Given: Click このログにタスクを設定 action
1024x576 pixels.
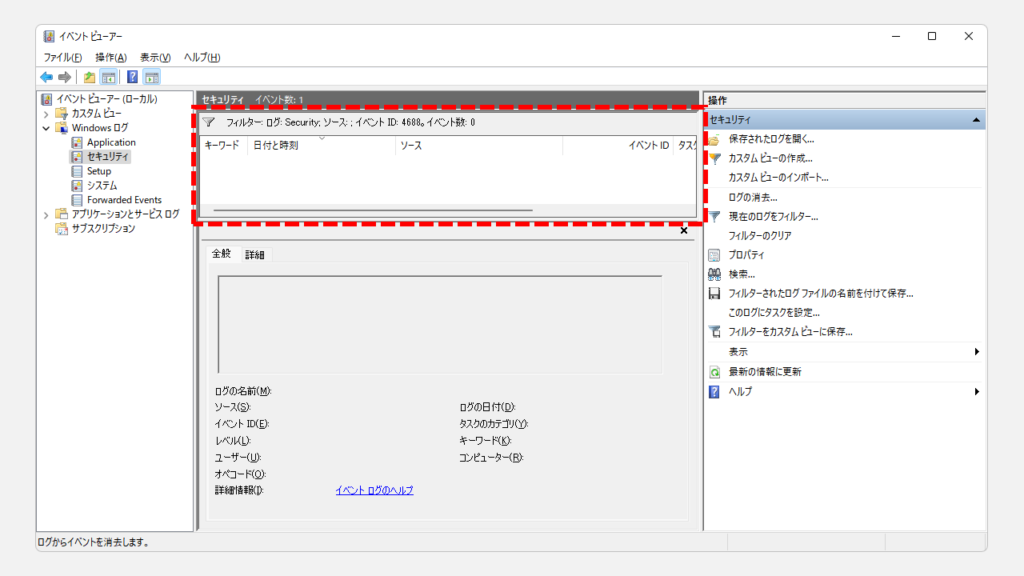Looking at the screenshot, I should (x=774, y=312).
